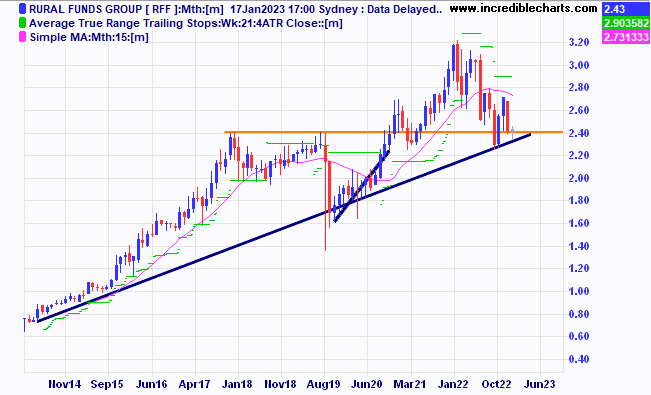651x395 pixels.
Task: Click the Jun23 date axis label
Action: (539, 384)
